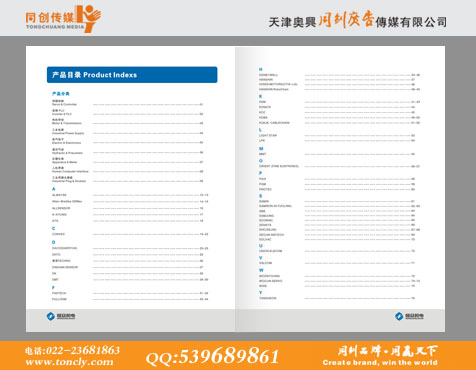Click the 天津奥兴 company name text
This screenshot has width=476, height=370.
[292, 22]
